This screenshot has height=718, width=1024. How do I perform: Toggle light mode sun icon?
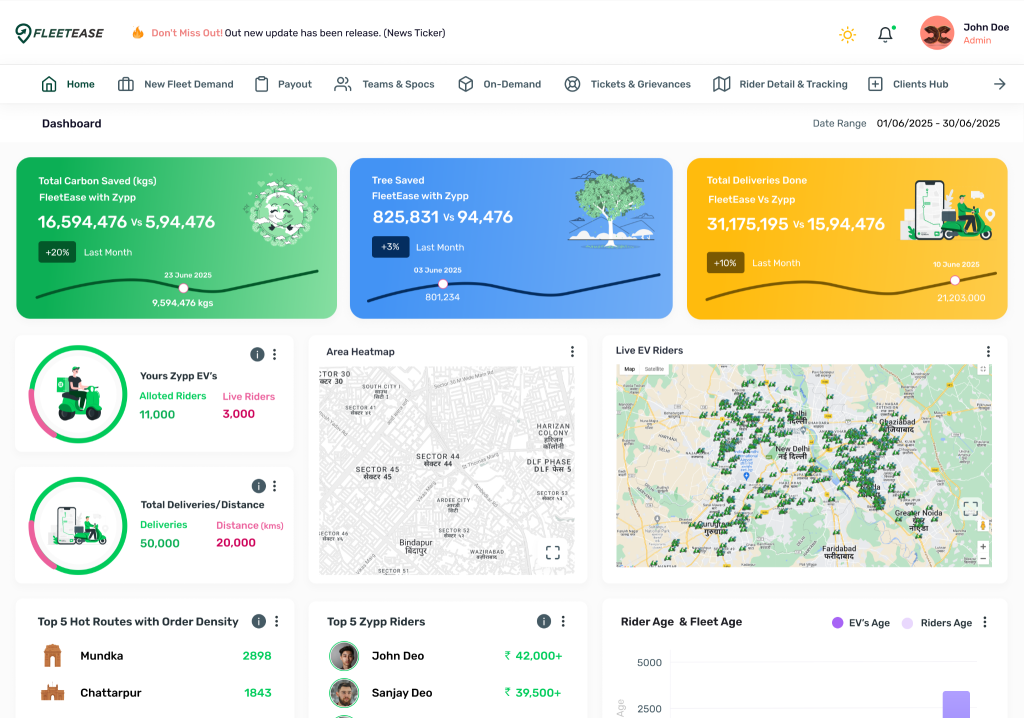(x=847, y=35)
